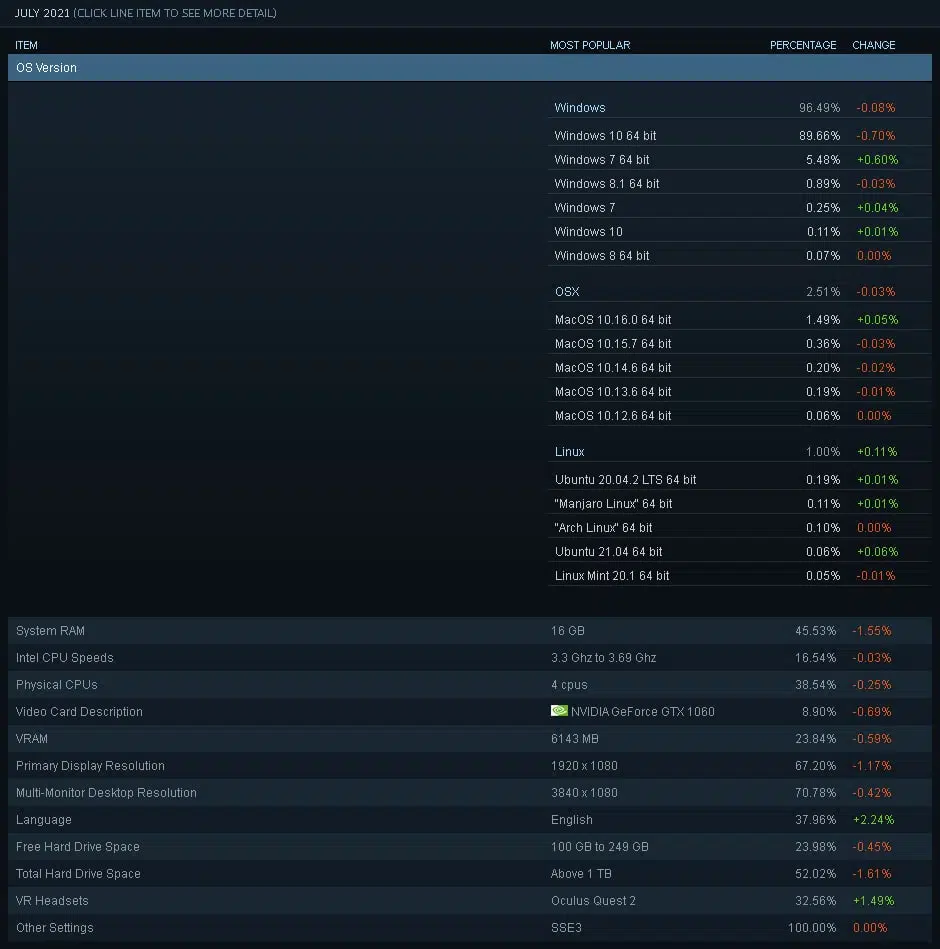Image resolution: width=940 pixels, height=949 pixels.
Task: Click the NVIDIA logo icon beside GeForce GTX 1060
Action: pos(559,711)
